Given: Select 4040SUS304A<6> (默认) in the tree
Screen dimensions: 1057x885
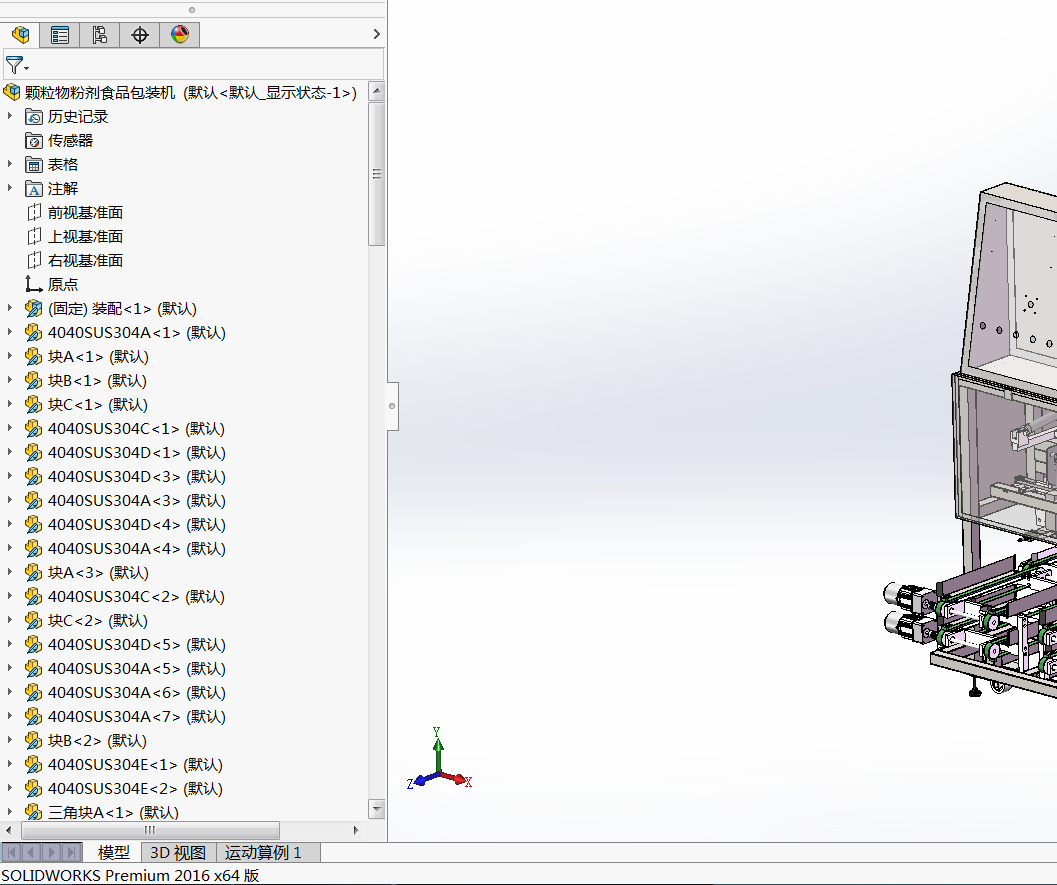Looking at the screenshot, I should (137, 693).
